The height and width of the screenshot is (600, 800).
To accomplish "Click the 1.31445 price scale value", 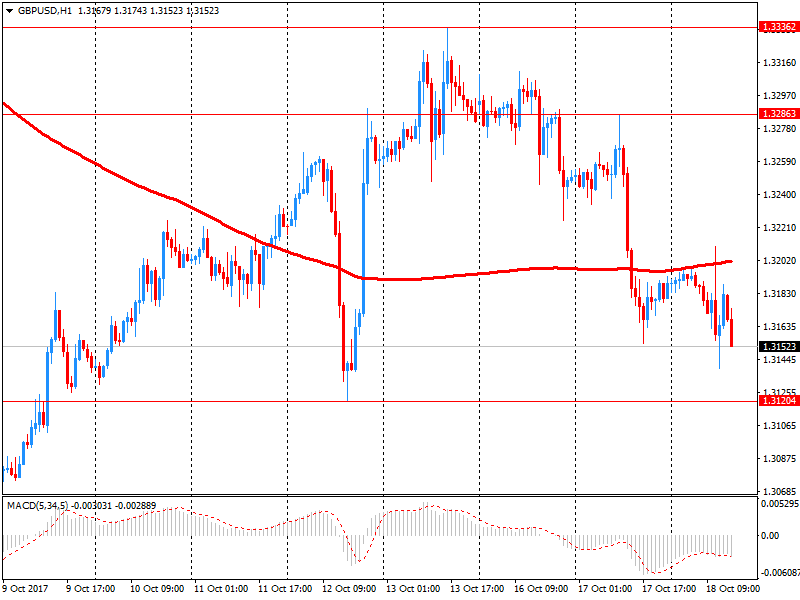I will coord(780,360).
